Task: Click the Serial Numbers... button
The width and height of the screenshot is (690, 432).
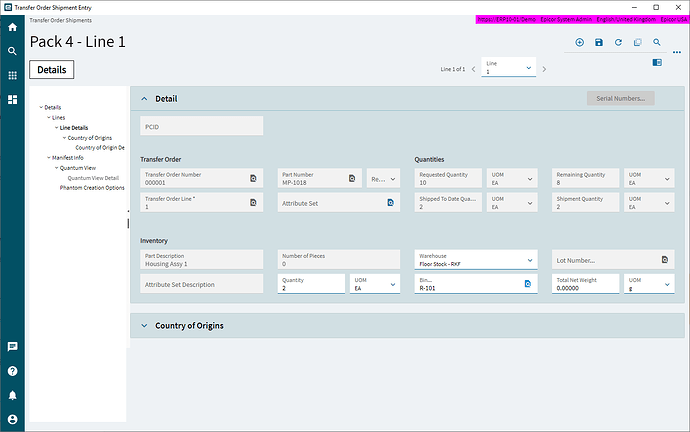Action: pos(620,98)
